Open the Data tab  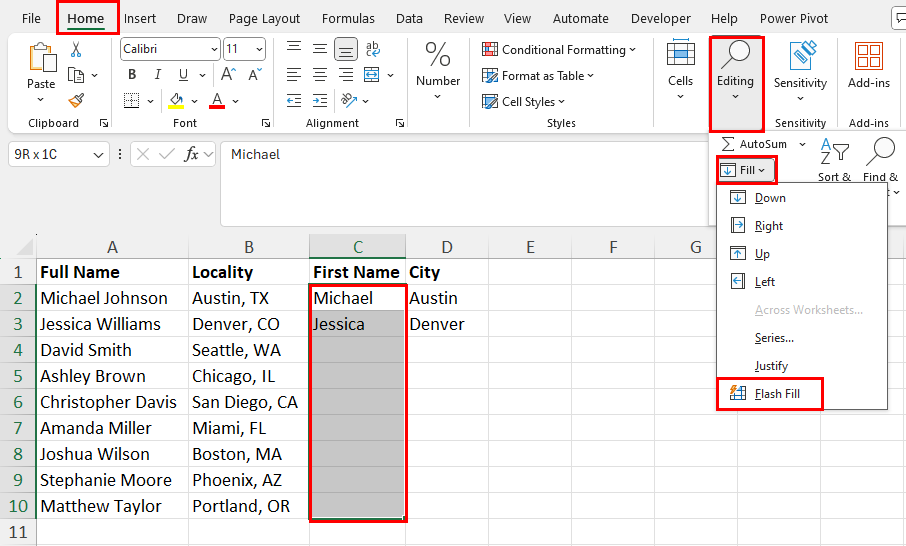click(x=409, y=18)
